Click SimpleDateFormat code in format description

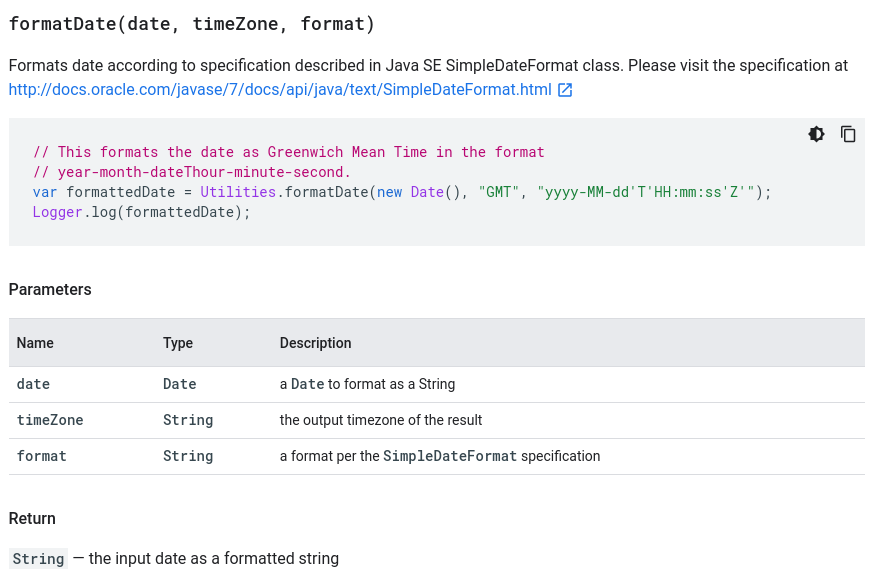[450, 456]
